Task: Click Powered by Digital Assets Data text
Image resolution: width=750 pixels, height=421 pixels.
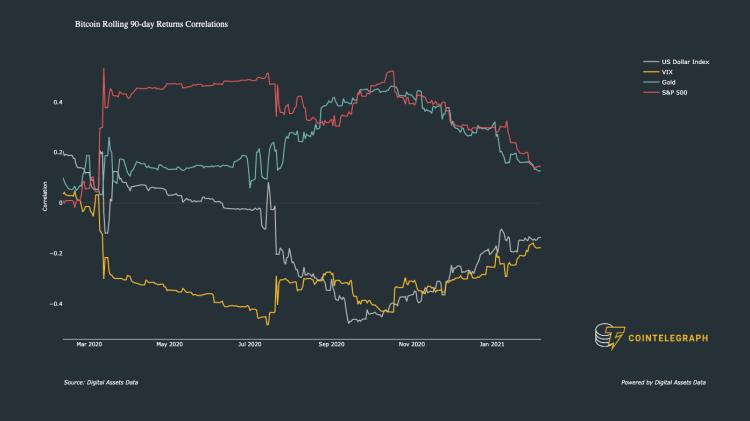Action: coord(663,382)
